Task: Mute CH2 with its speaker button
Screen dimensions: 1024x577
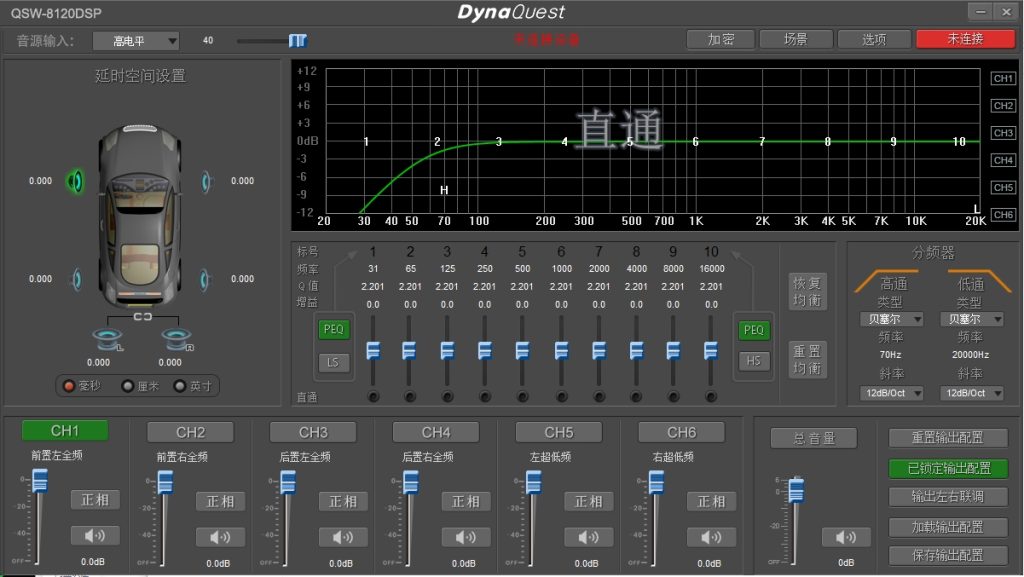Action: tap(220, 537)
